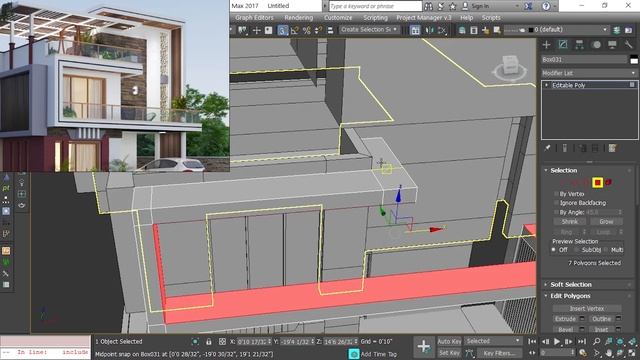Screen dimensions: 640x360
Task: Open the Help question mark icon
Action: [x=546, y=6]
